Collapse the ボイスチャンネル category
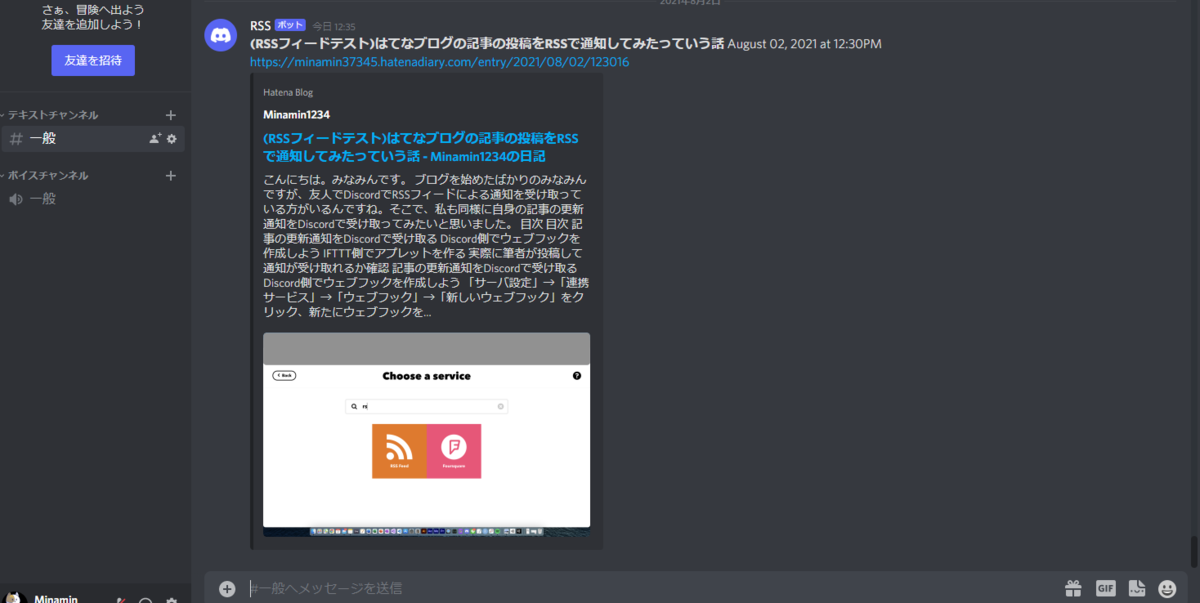Image resolution: width=1200 pixels, height=603 pixels. pyautogui.click(x=45, y=175)
